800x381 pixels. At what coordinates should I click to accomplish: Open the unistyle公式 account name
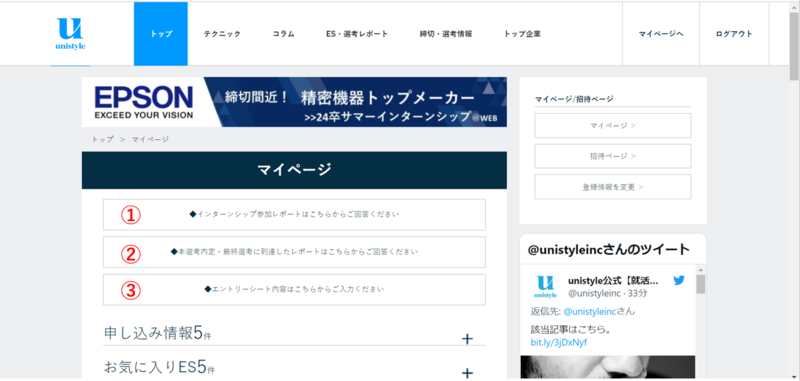coord(613,281)
